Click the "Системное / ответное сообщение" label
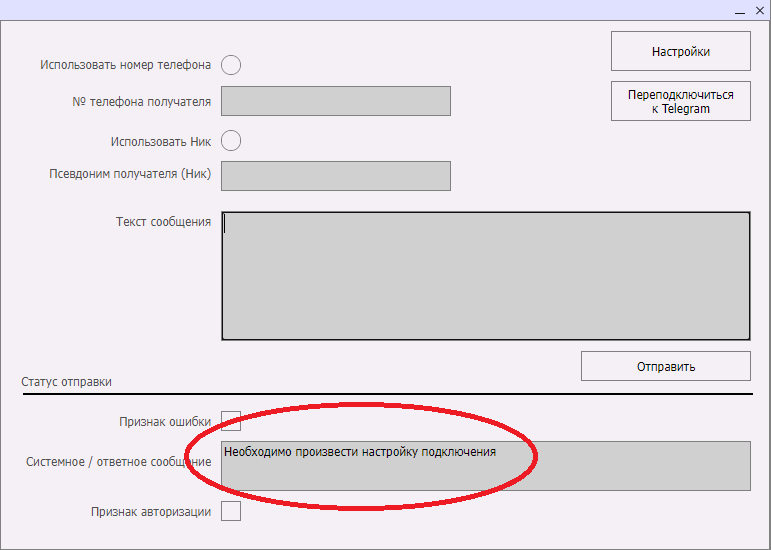The width and height of the screenshot is (771, 550). [118, 462]
